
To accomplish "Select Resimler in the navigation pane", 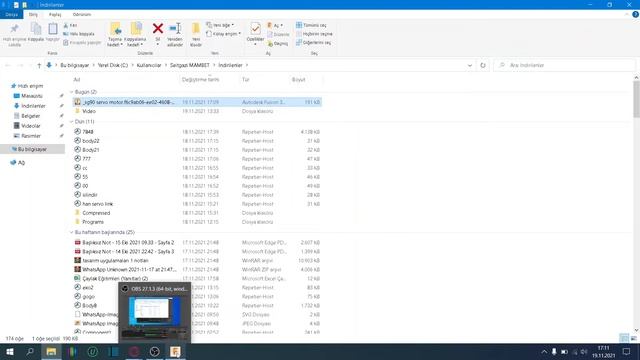I will click(x=31, y=136).
